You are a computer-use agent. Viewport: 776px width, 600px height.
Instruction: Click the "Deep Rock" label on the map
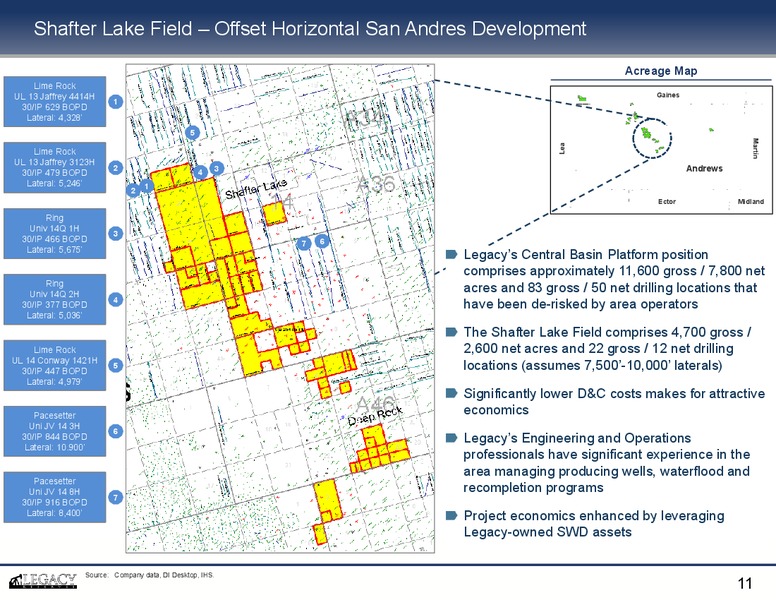(375, 416)
